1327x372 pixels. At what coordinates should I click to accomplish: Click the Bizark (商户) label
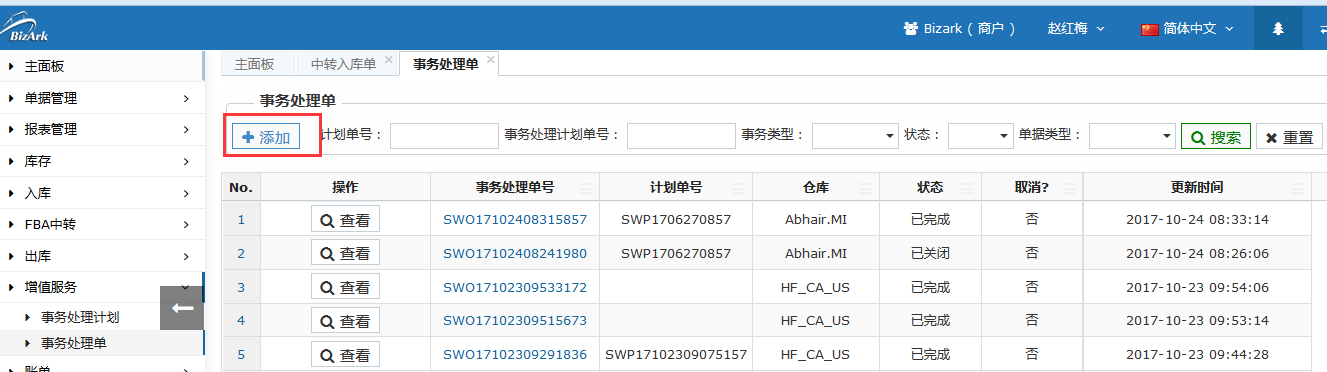[x=970, y=28]
